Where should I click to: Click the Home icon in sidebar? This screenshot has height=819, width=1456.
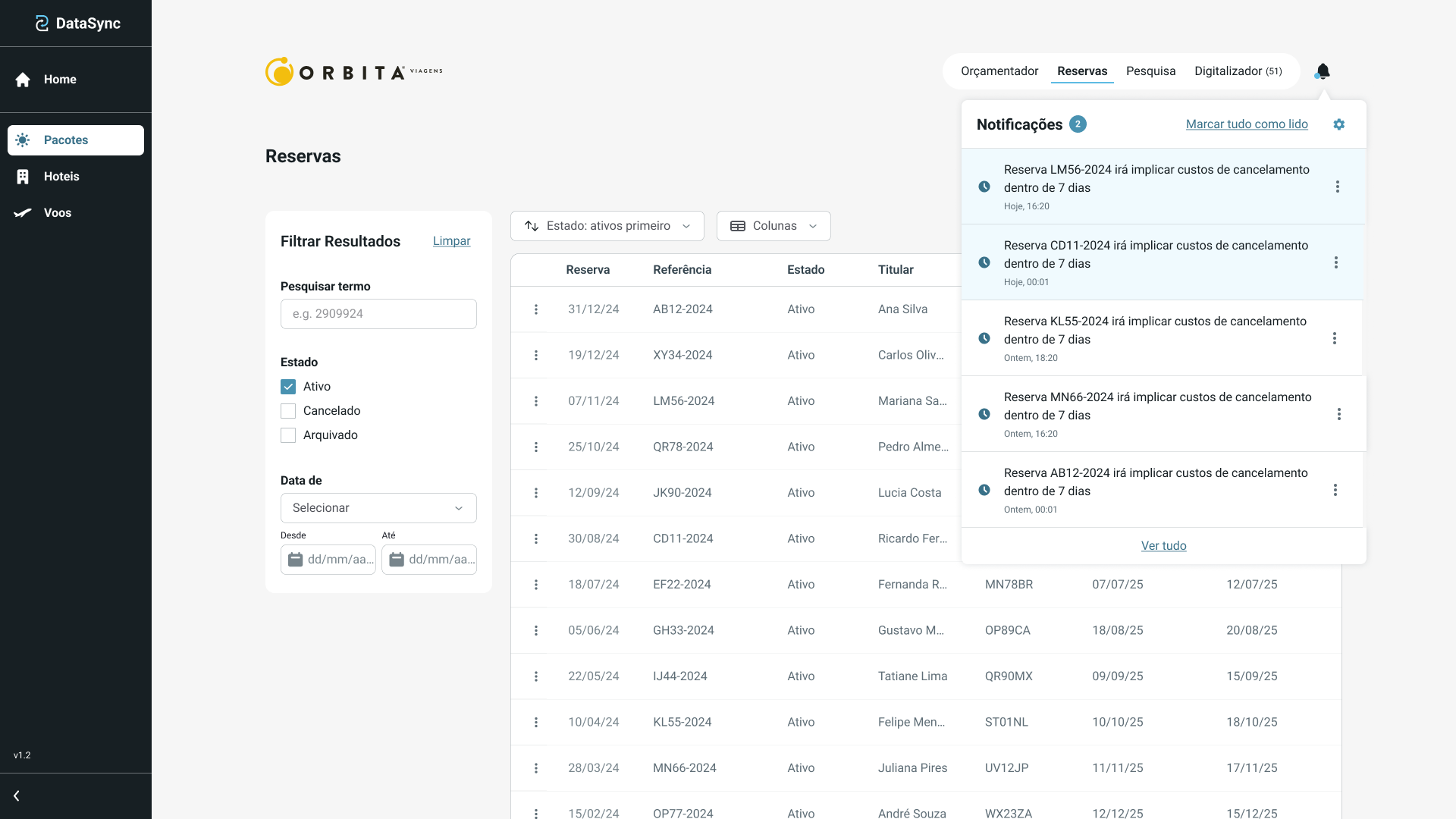[23, 80]
